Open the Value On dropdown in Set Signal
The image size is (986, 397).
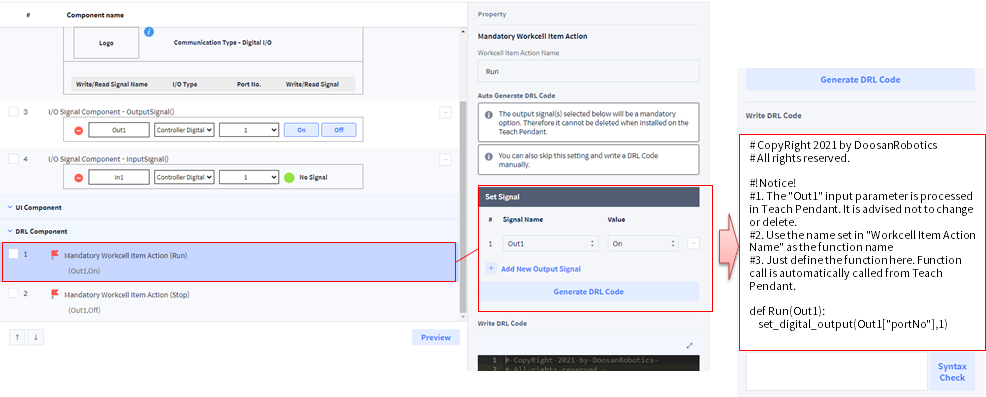point(643,243)
